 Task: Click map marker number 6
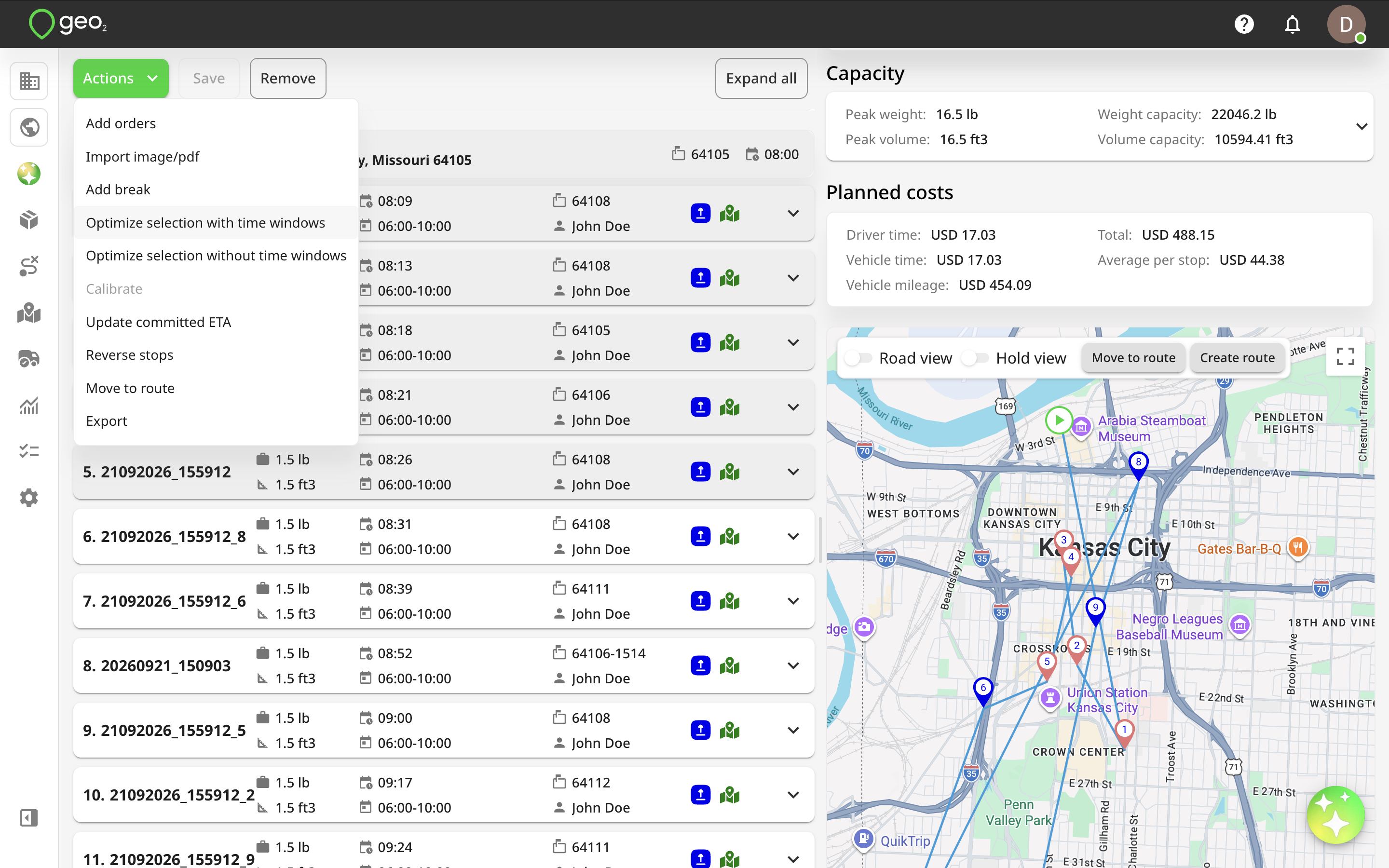[983, 691]
